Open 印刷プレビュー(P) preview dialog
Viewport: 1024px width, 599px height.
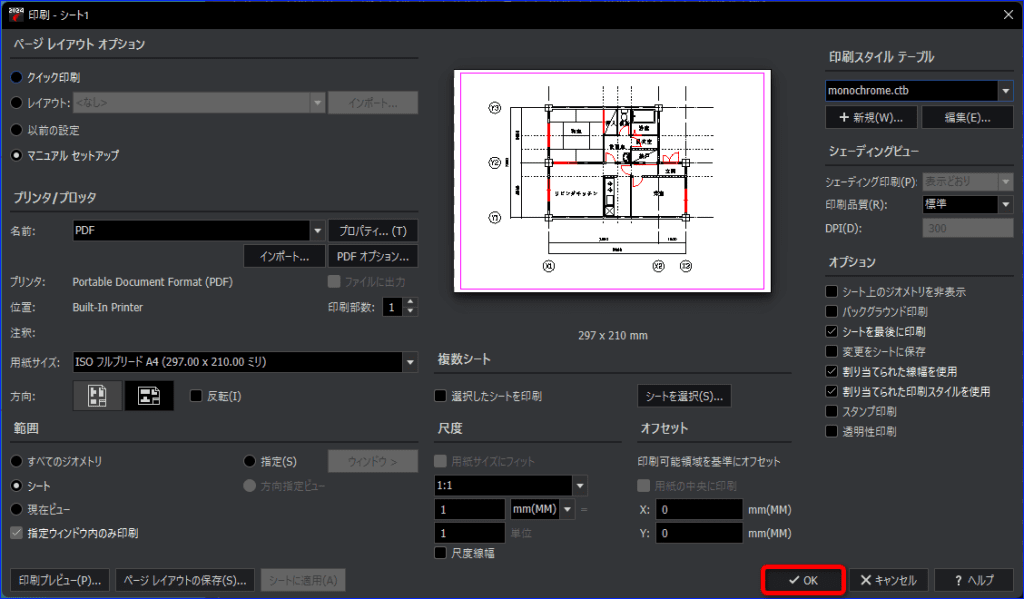(x=58, y=580)
